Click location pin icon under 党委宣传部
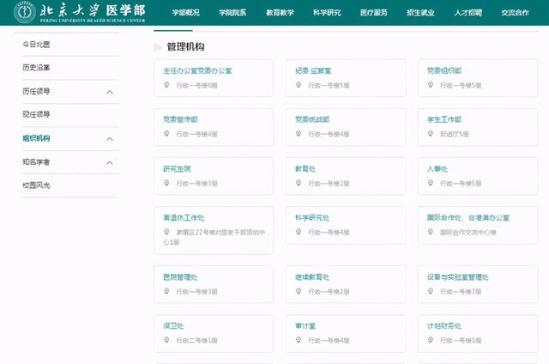 pos(167,133)
